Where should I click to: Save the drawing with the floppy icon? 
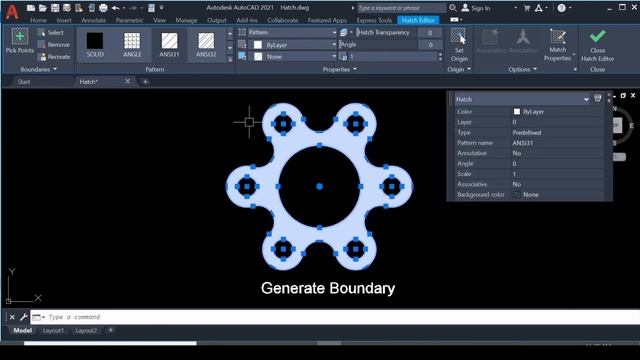coord(55,8)
